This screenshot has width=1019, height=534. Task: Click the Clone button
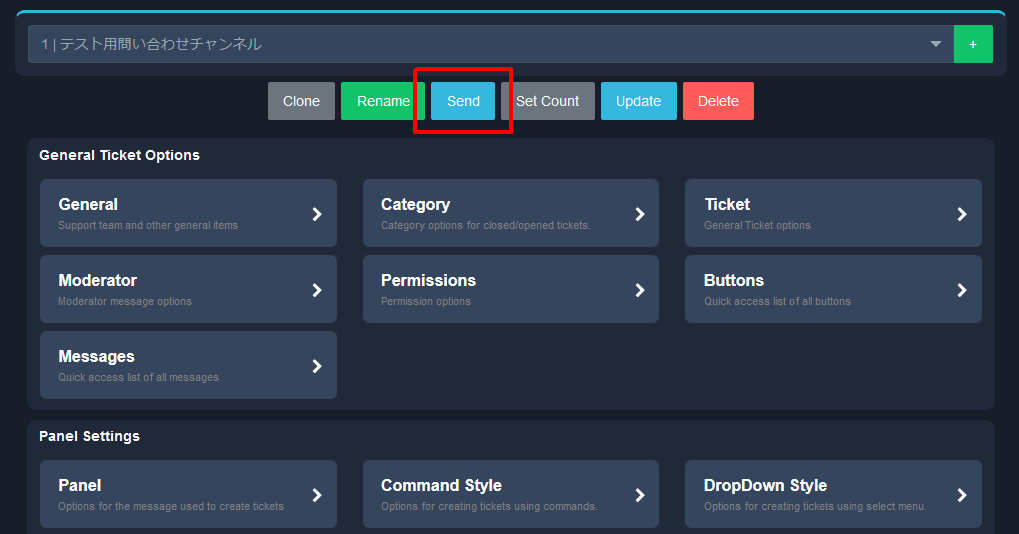point(301,101)
